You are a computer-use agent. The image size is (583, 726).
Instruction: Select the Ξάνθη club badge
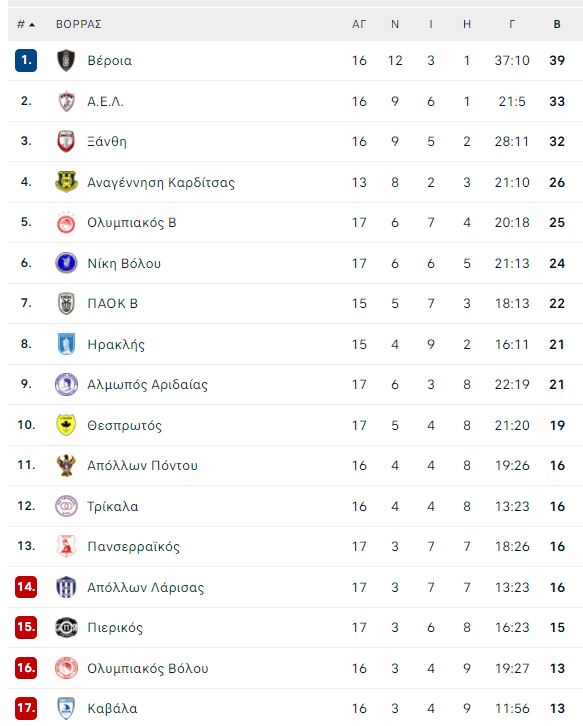coord(66,141)
